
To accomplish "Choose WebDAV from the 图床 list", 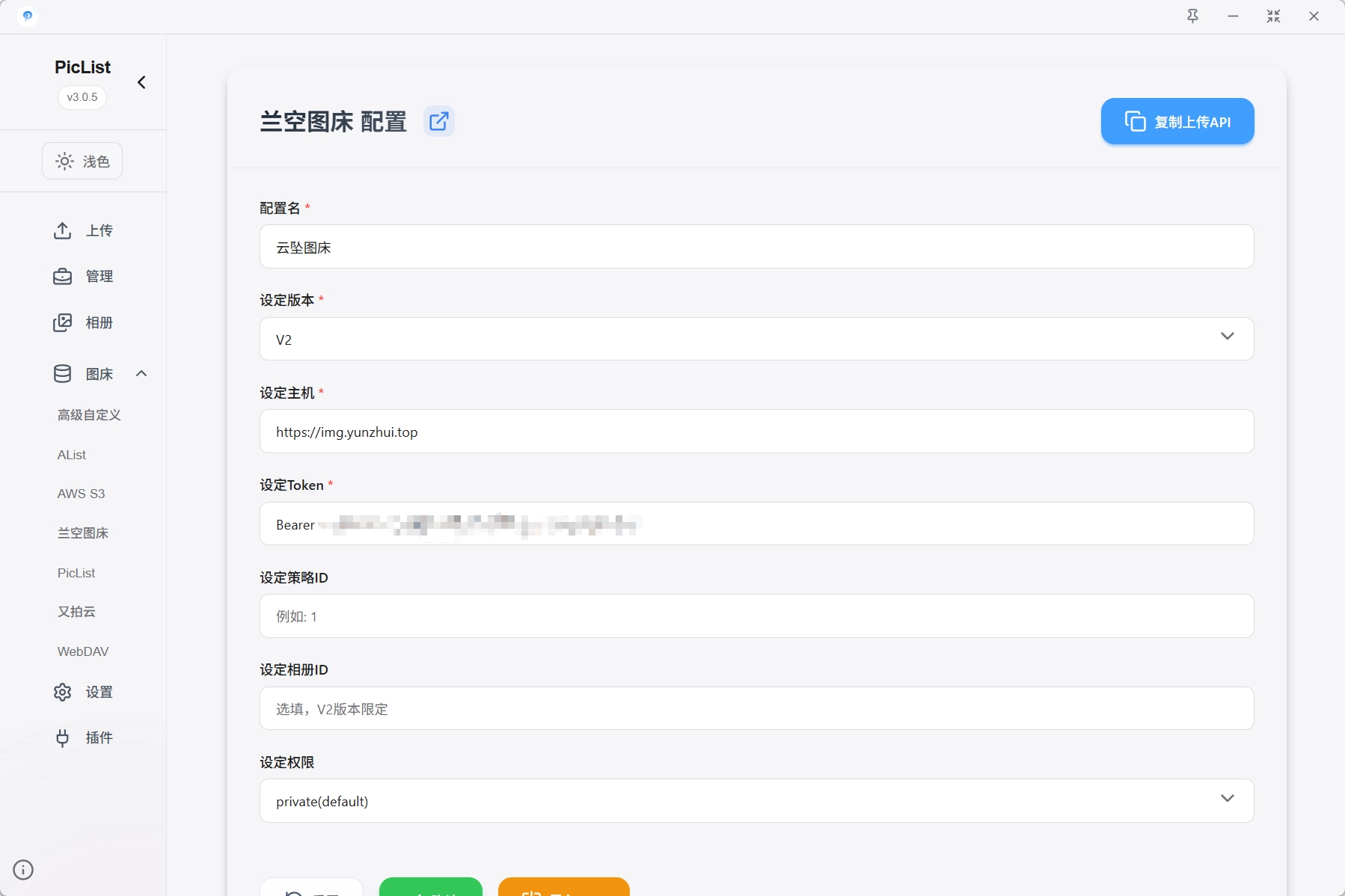I will [83, 651].
